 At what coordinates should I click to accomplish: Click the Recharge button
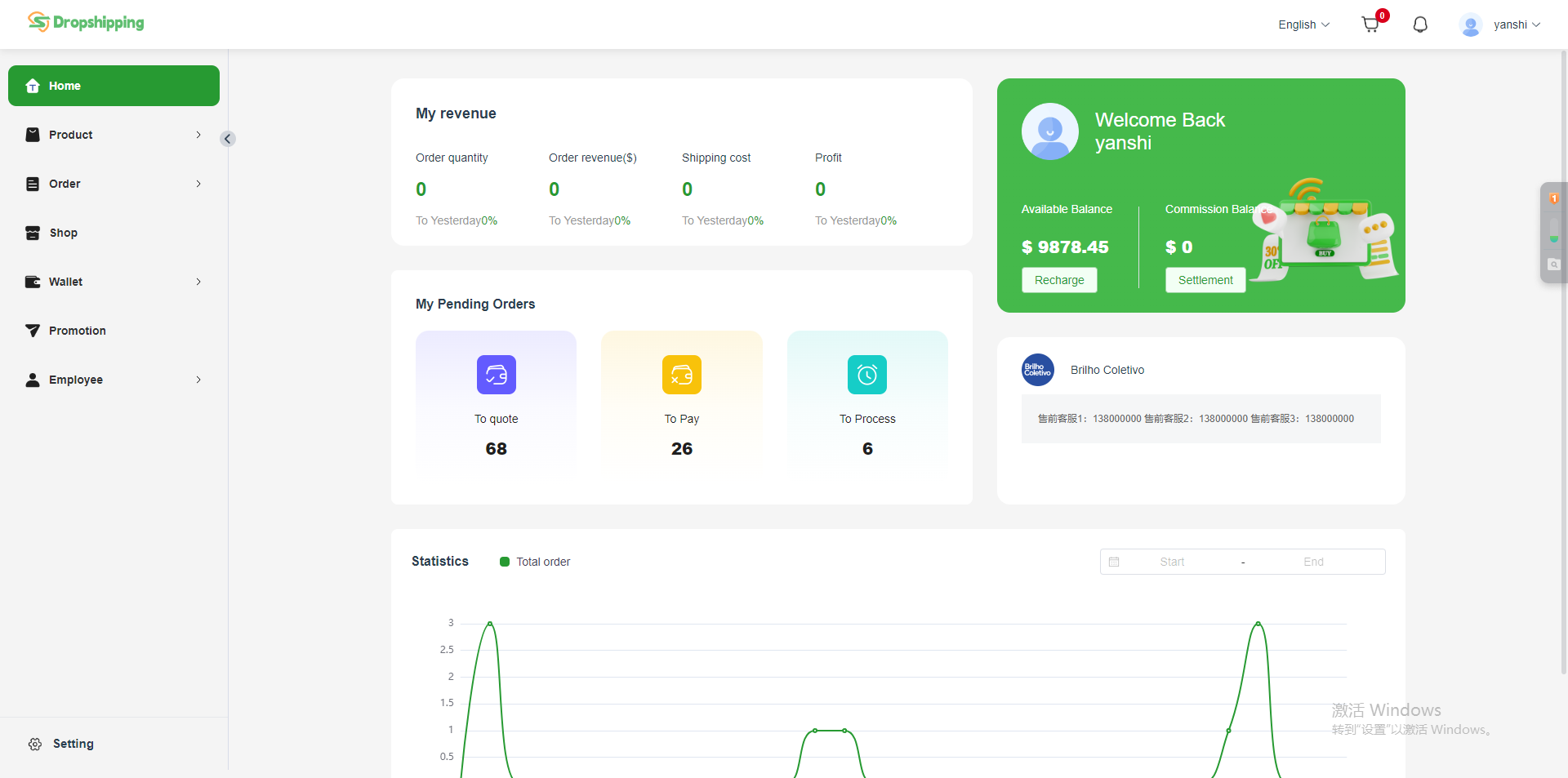pyautogui.click(x=1059, y=280)
